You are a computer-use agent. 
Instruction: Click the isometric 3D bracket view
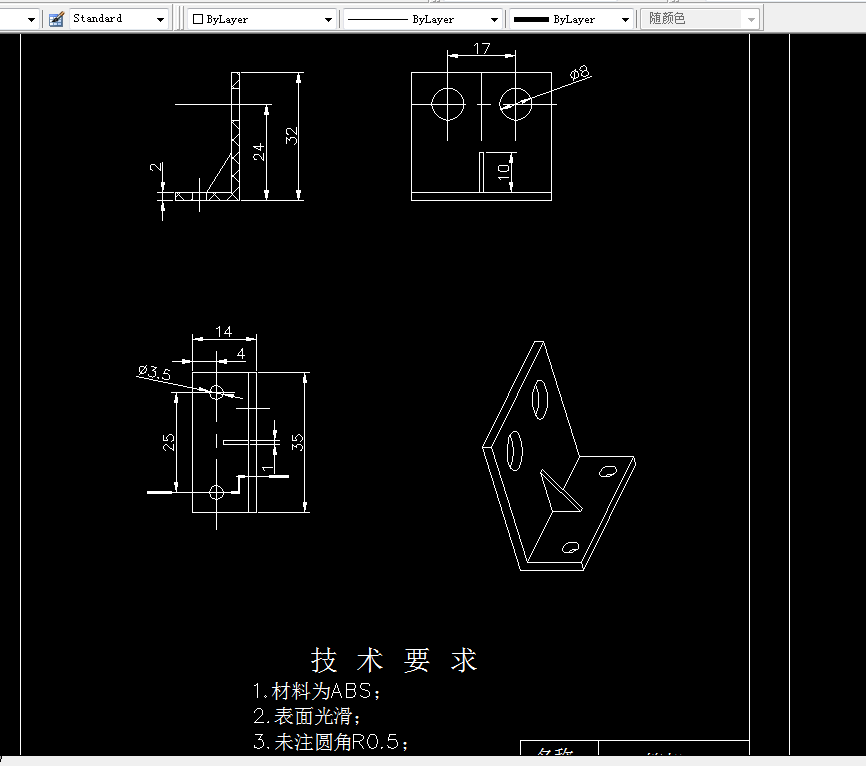point(558,456)
